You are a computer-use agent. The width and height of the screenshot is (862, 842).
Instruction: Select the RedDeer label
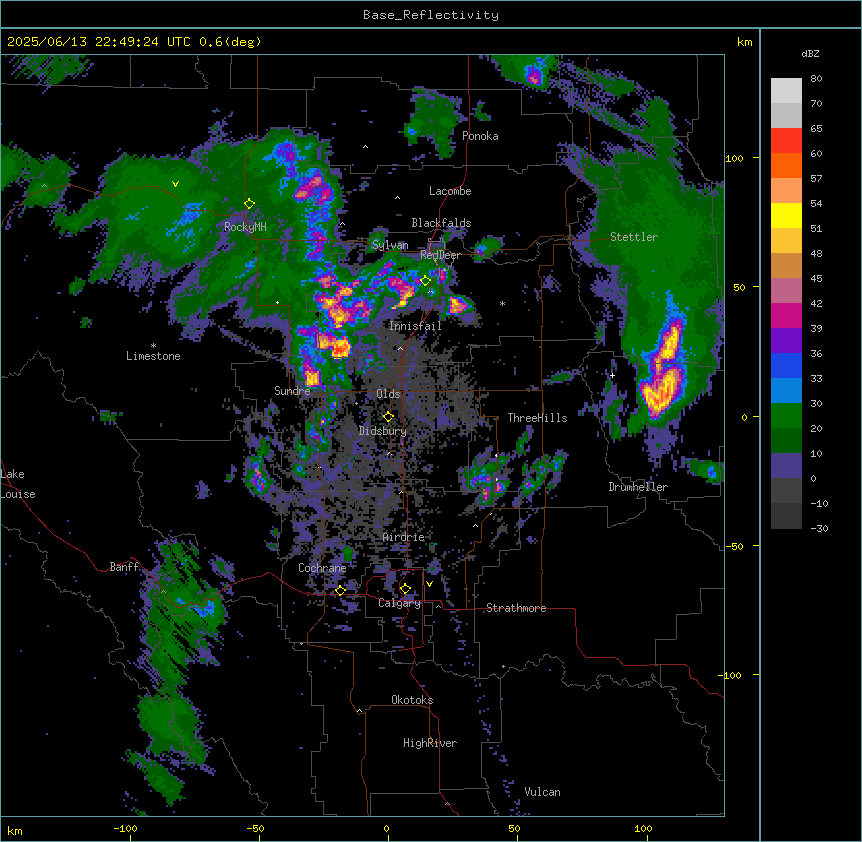point(440,255)
